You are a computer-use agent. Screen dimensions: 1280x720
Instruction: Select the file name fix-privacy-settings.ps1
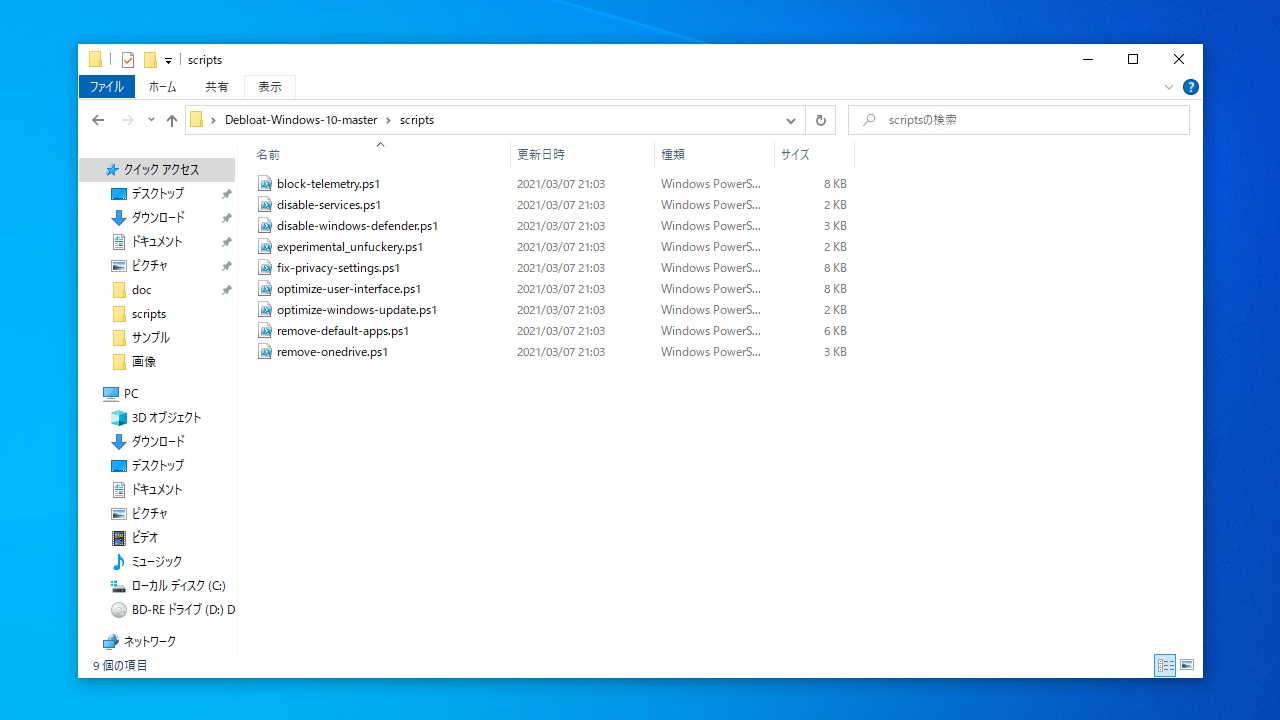pos(339,268)
